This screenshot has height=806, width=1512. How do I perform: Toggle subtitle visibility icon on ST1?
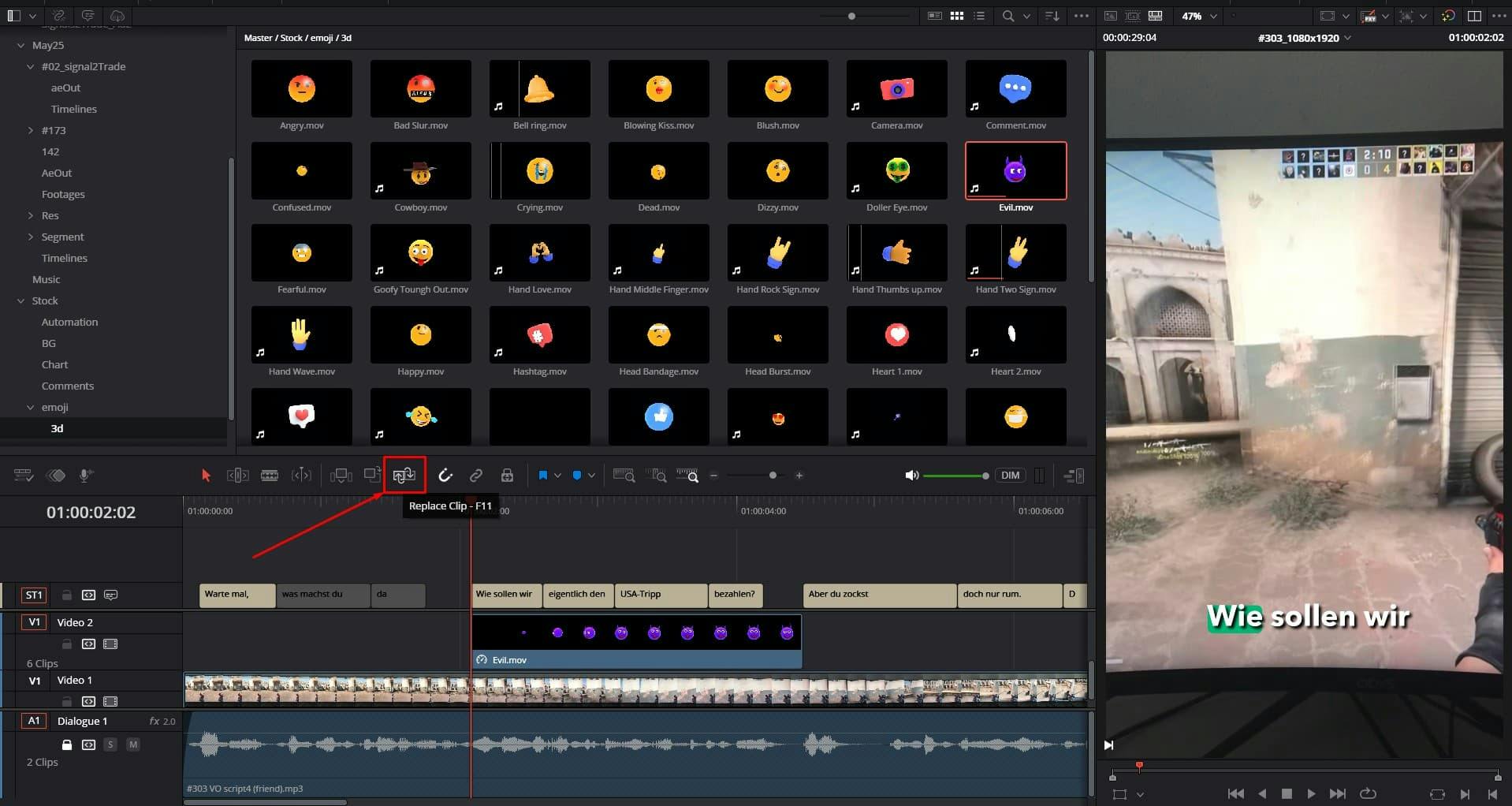click(111, 595)
